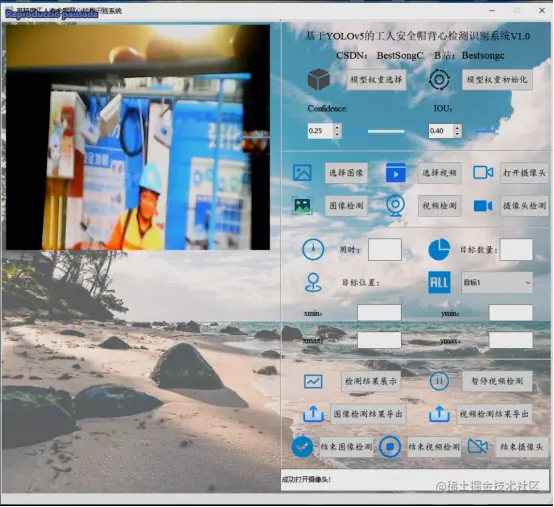
Task: Pause with 暂停视频检测 button
Action: (x=497, y=381)
